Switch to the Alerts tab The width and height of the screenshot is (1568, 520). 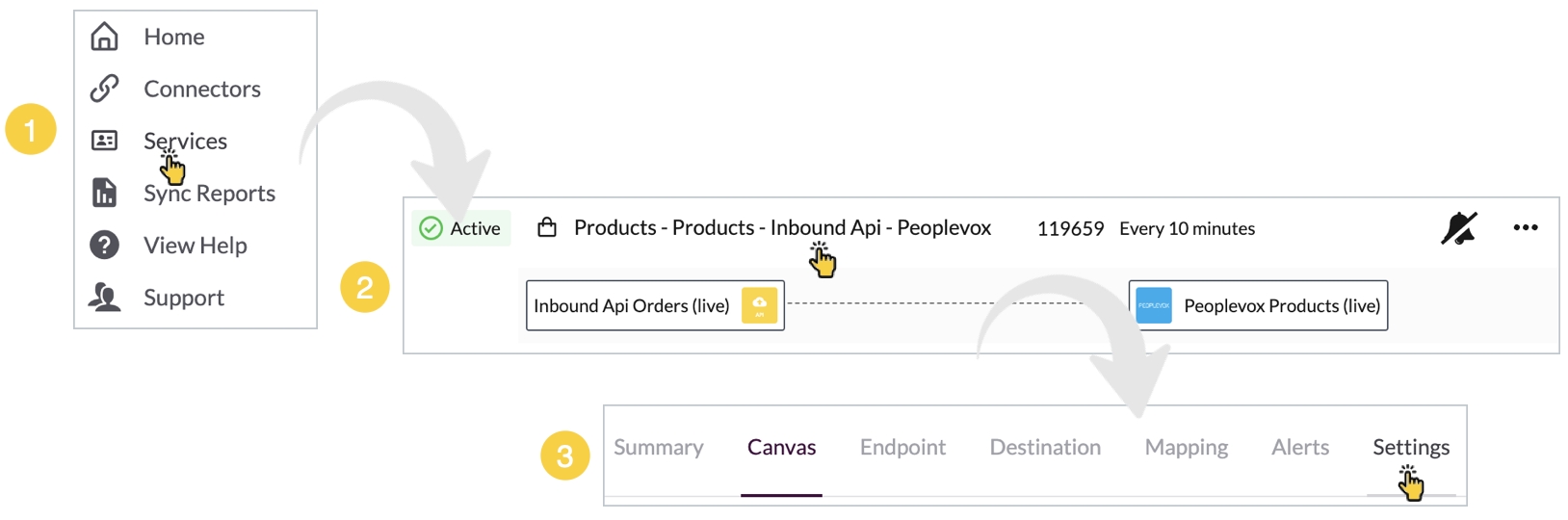pyautogui.click(x=1299, y=448)
